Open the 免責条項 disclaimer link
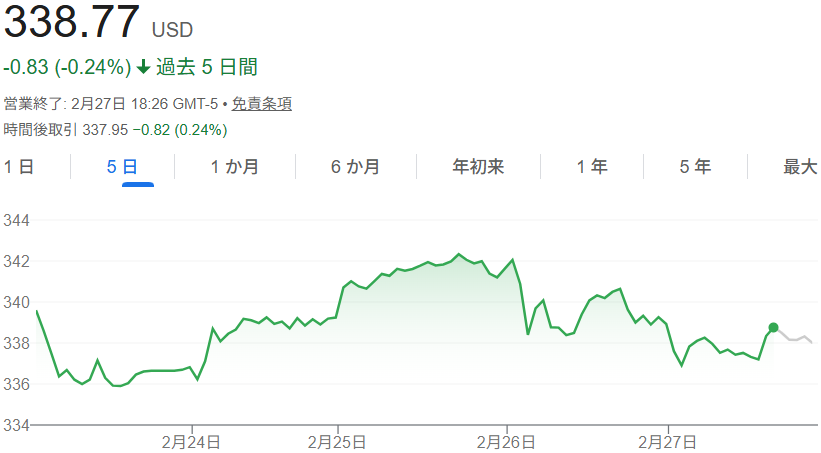The image size is (821, 453). (262, 104)
